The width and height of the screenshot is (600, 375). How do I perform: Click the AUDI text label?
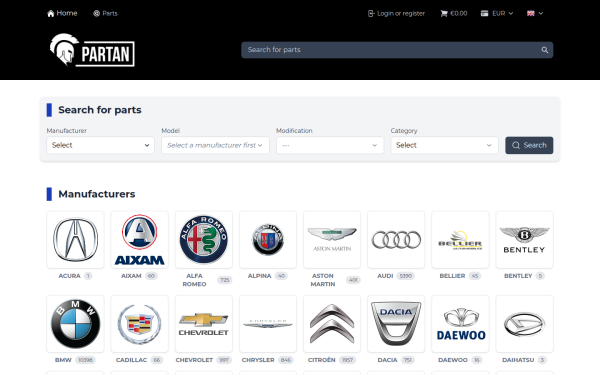point(385,276)
